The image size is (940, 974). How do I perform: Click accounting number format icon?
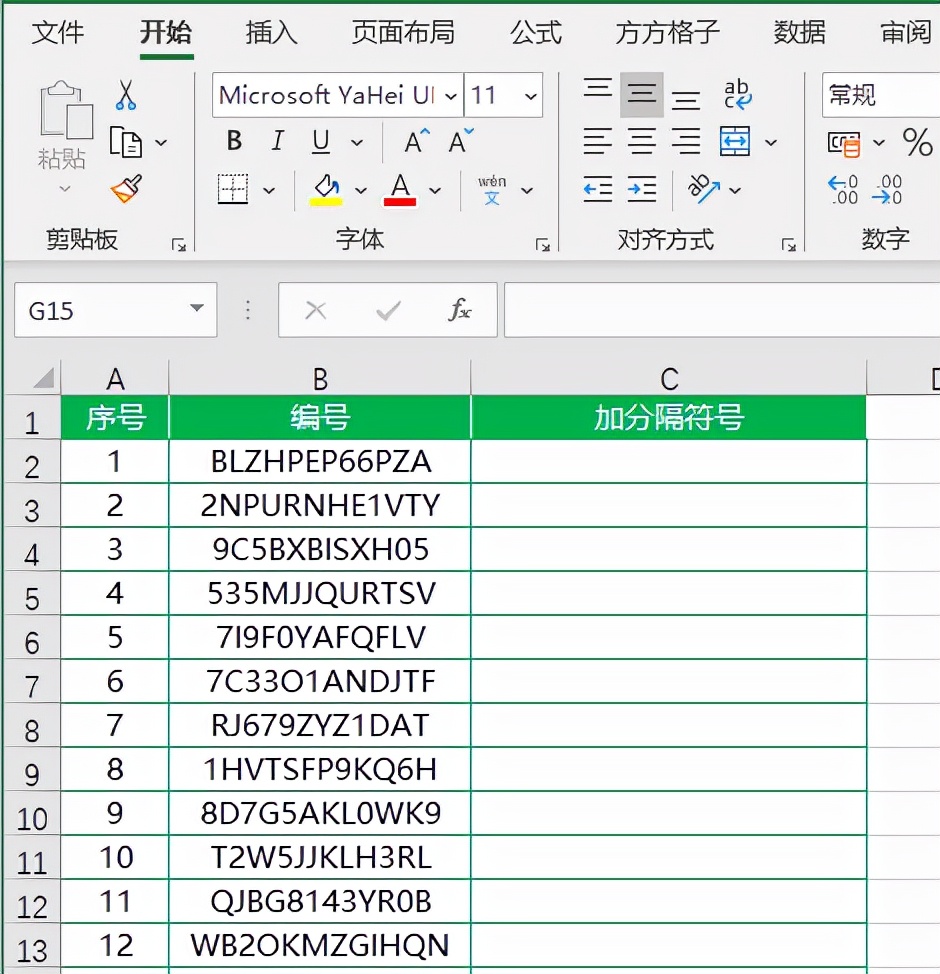point(844,143)
